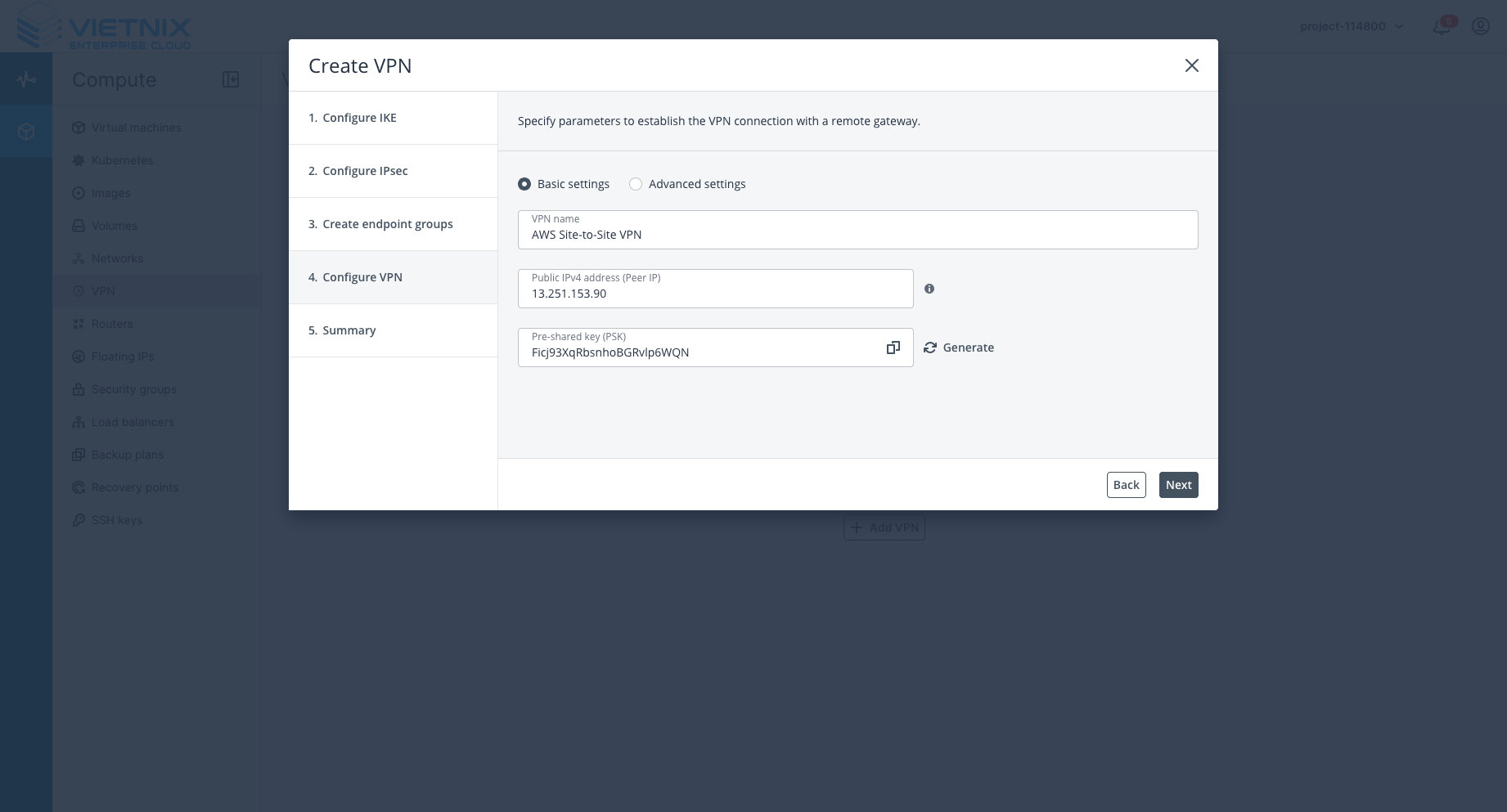Expand the project-114800 dropdown
Viewport: 1507px width, 812px height.
coord(1352,26)
